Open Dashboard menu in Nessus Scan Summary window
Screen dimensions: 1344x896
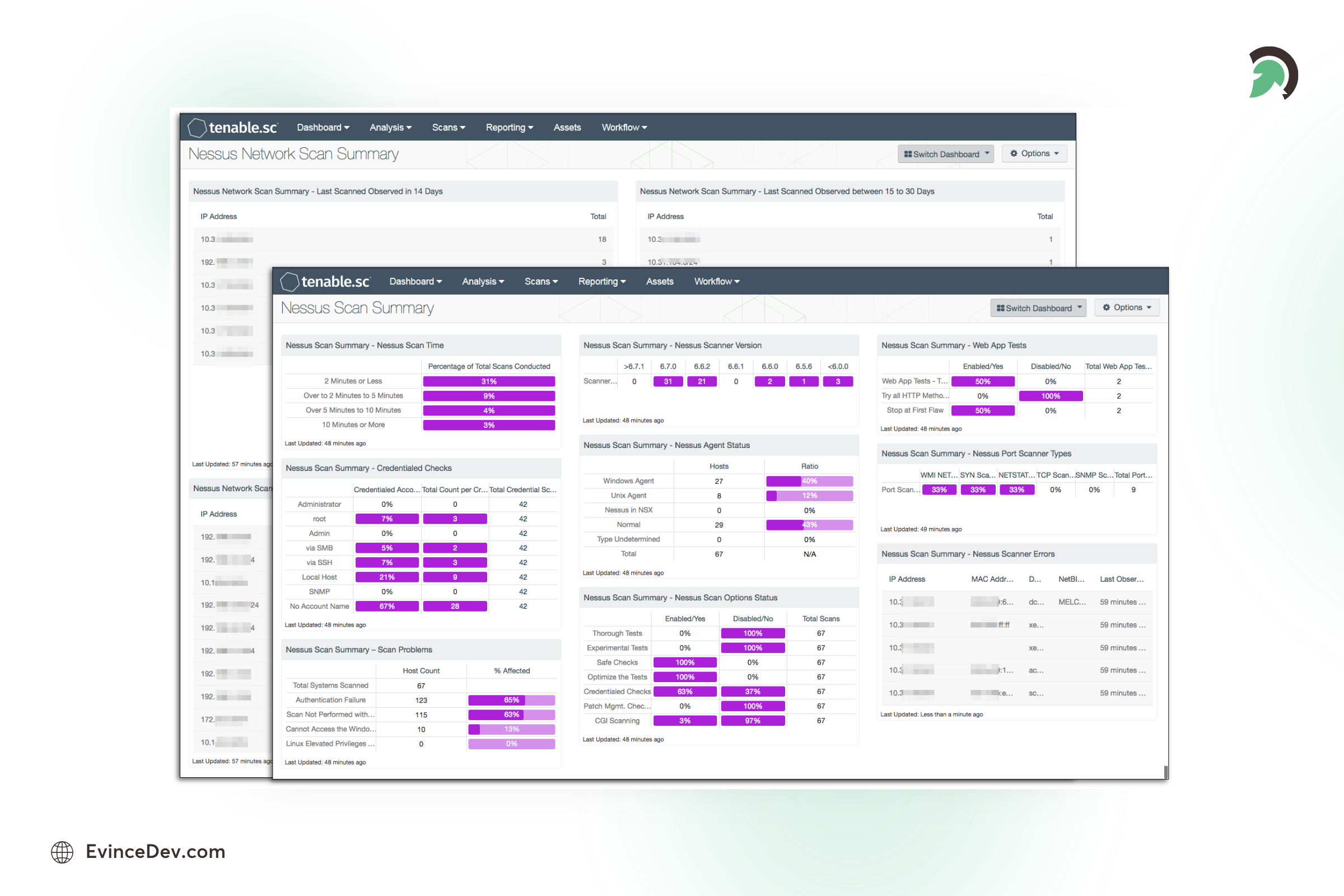(x=416, y=282)
